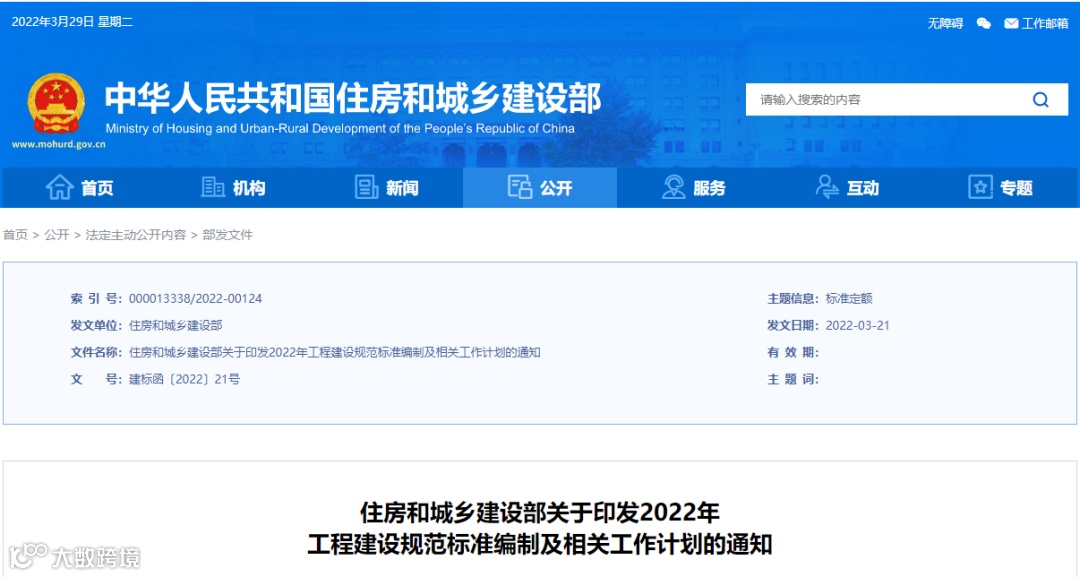This screenshot has height=577, width=1080.
Task: Open the 首页 navigation tab
Action: tap(79, 187)
